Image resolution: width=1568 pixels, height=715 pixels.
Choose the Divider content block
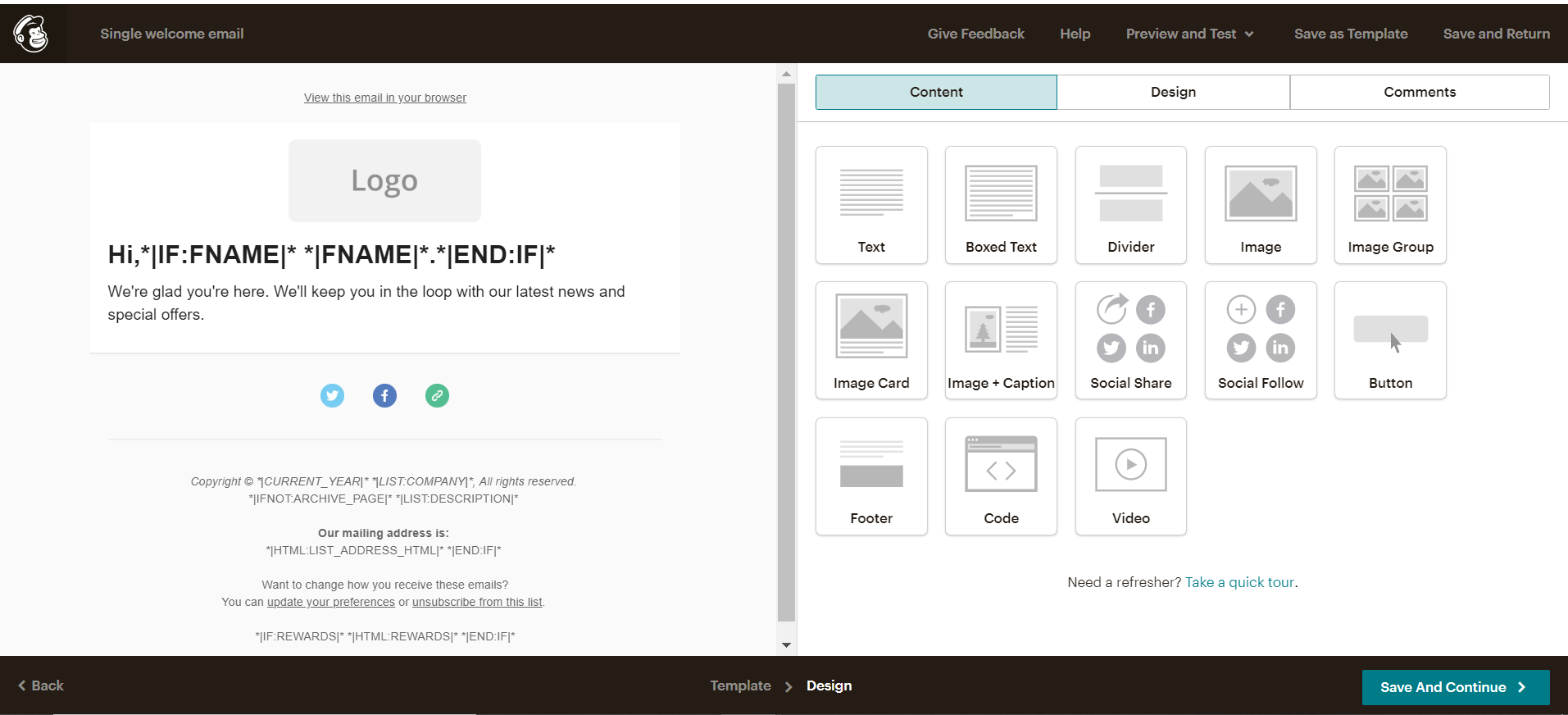pyautogui.click(x=1130, y=205)
